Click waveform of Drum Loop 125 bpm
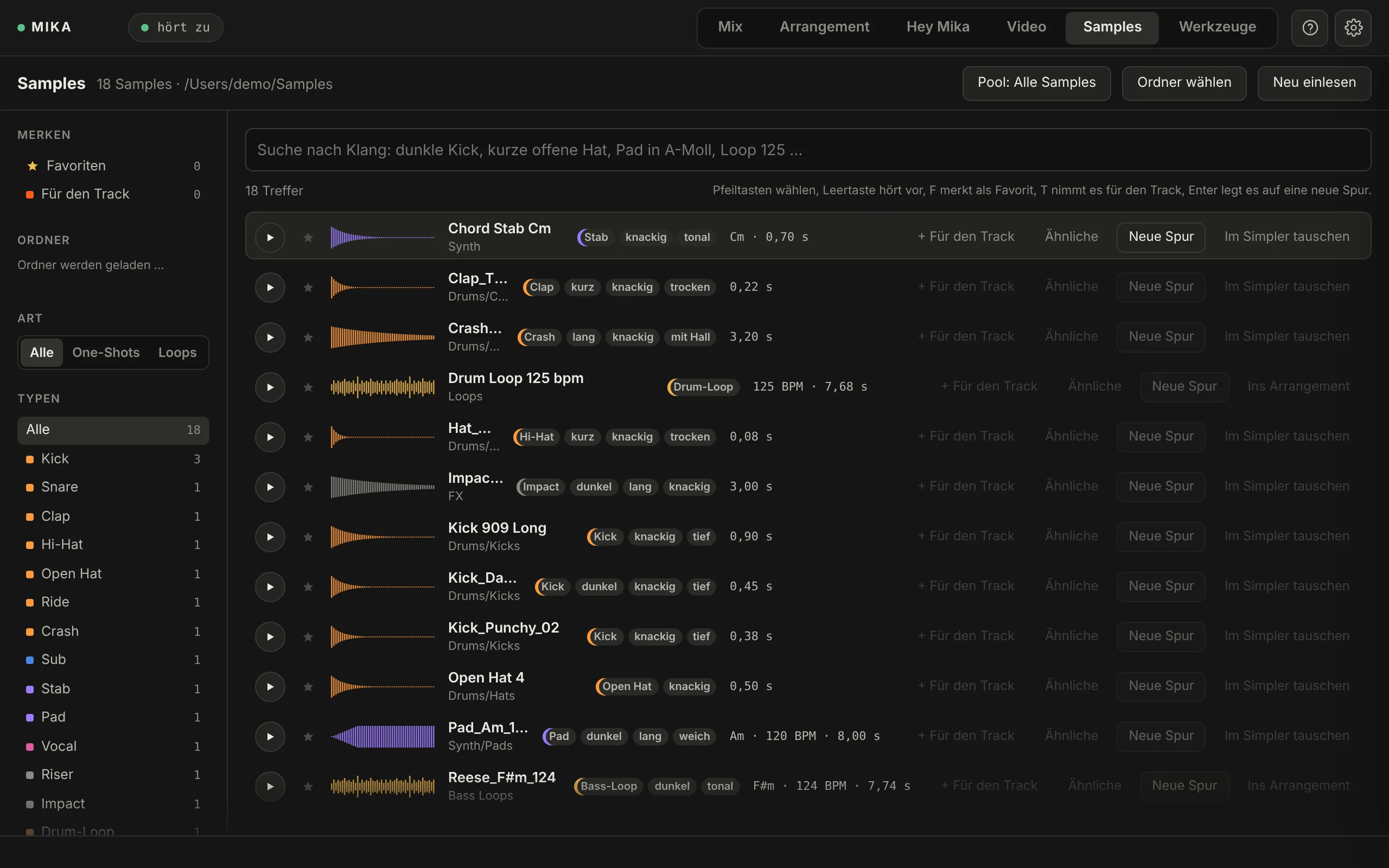 tap(383, 387)
